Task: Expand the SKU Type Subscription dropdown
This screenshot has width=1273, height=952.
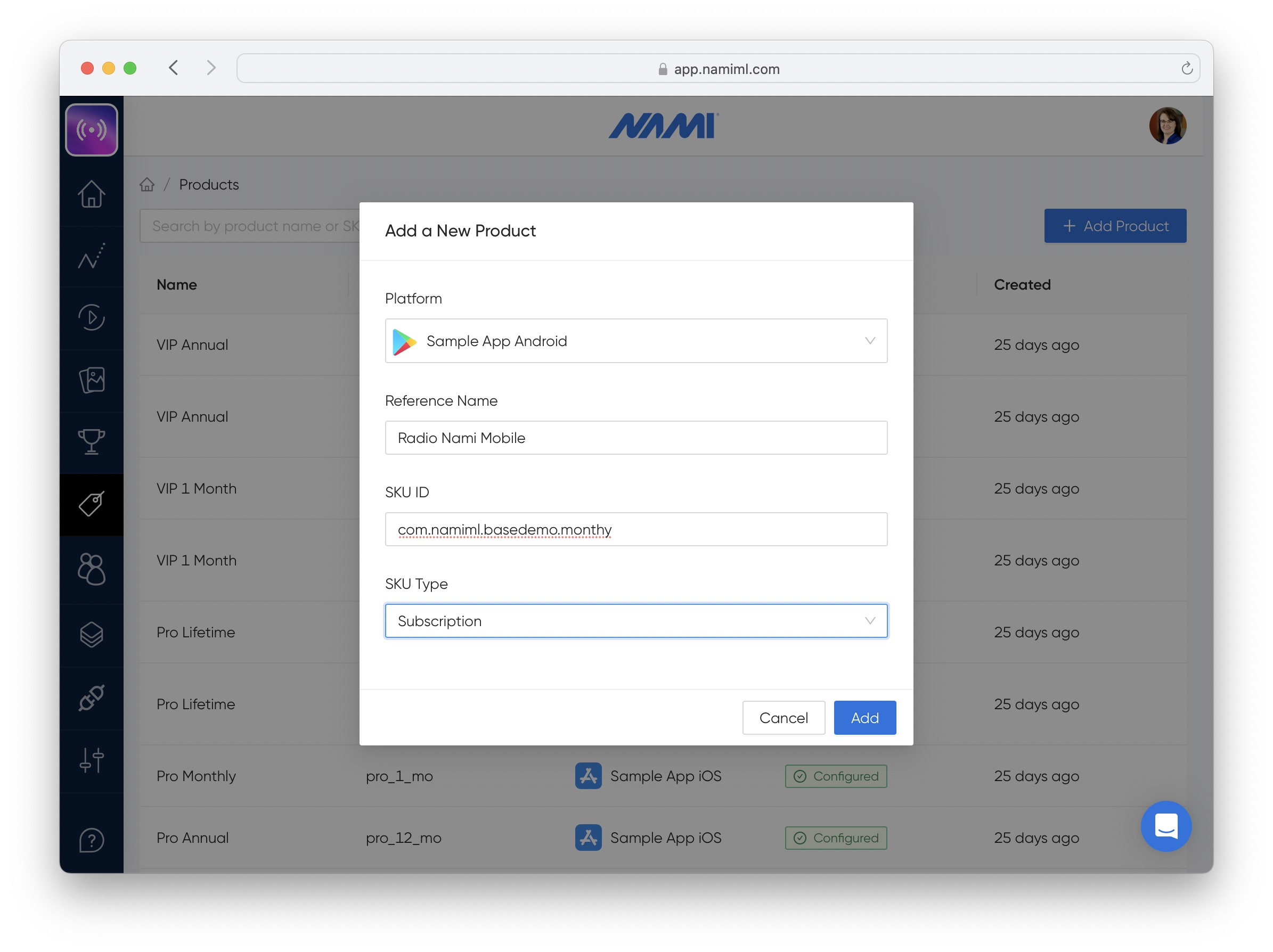Action: 635,621
